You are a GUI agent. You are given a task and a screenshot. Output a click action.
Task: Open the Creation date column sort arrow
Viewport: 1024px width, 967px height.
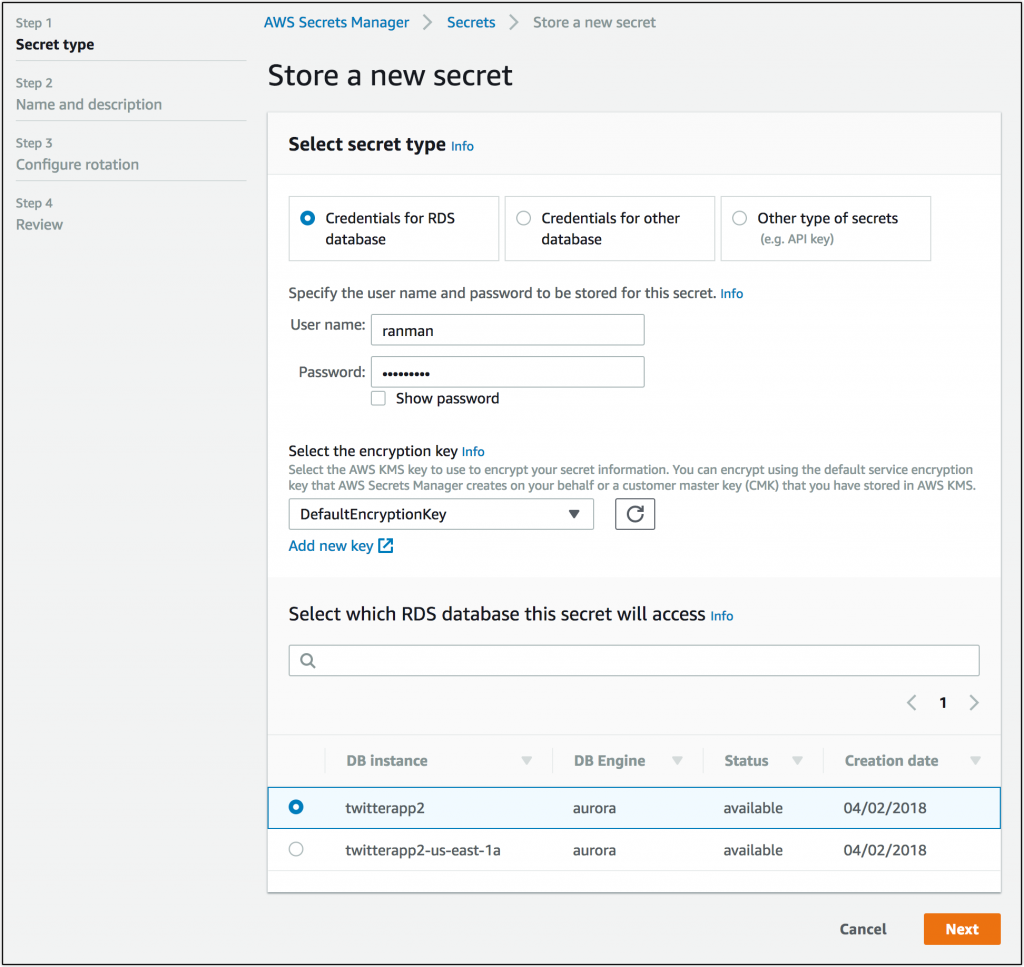click(976, 760)
